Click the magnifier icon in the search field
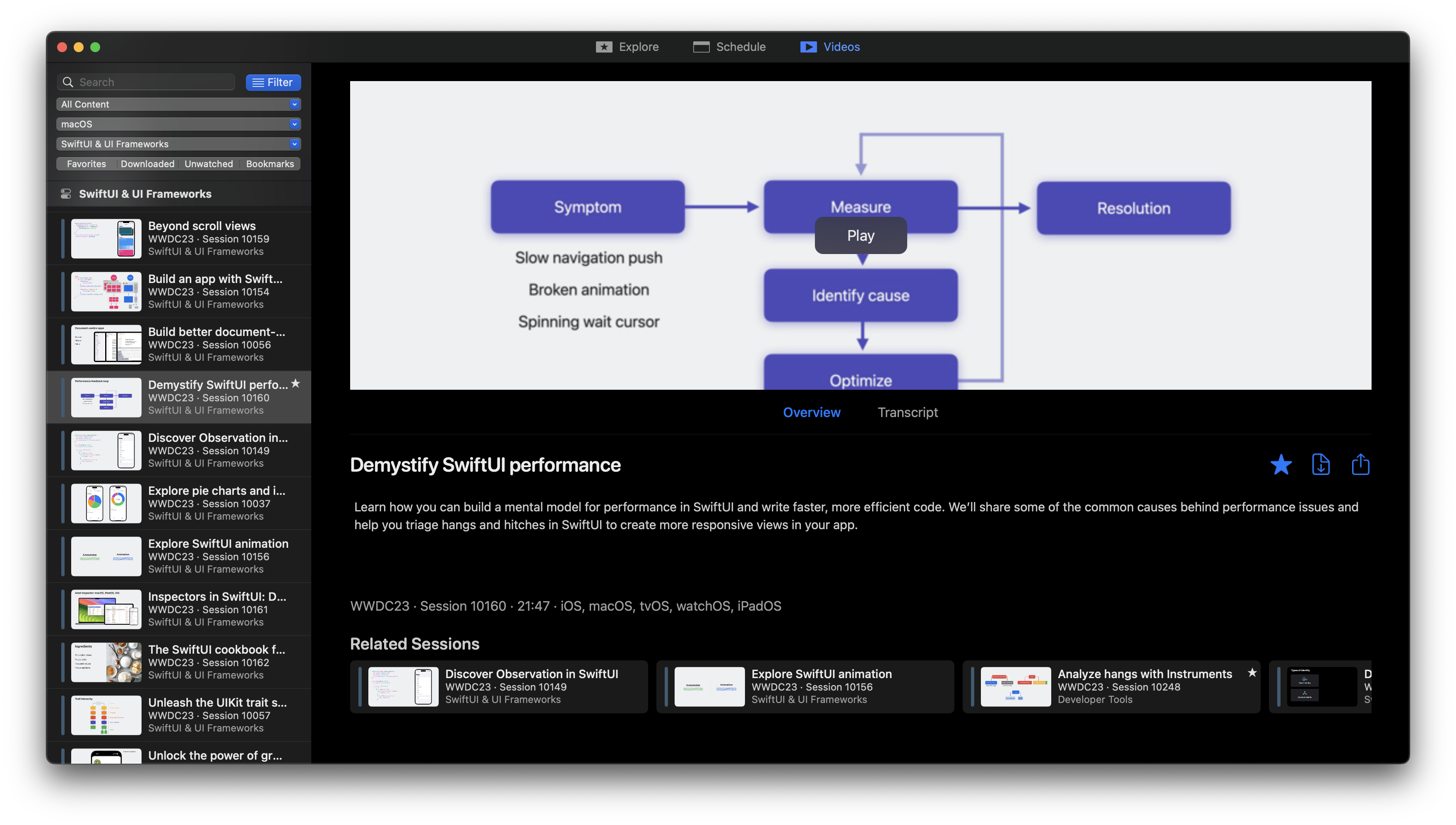 tap(68, 82)
